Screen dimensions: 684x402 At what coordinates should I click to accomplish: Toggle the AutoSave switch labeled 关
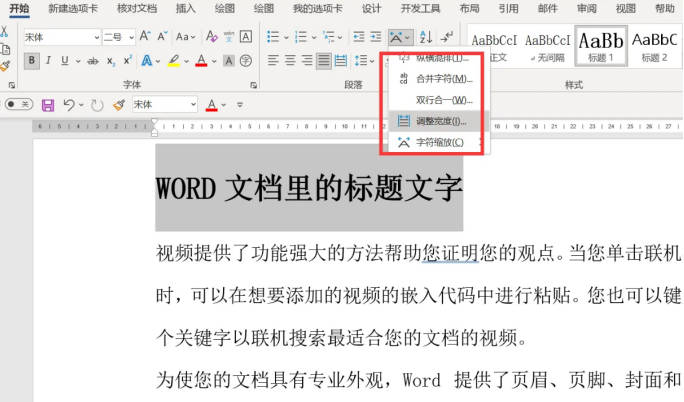pyautogui.click(x=18, y=104)
